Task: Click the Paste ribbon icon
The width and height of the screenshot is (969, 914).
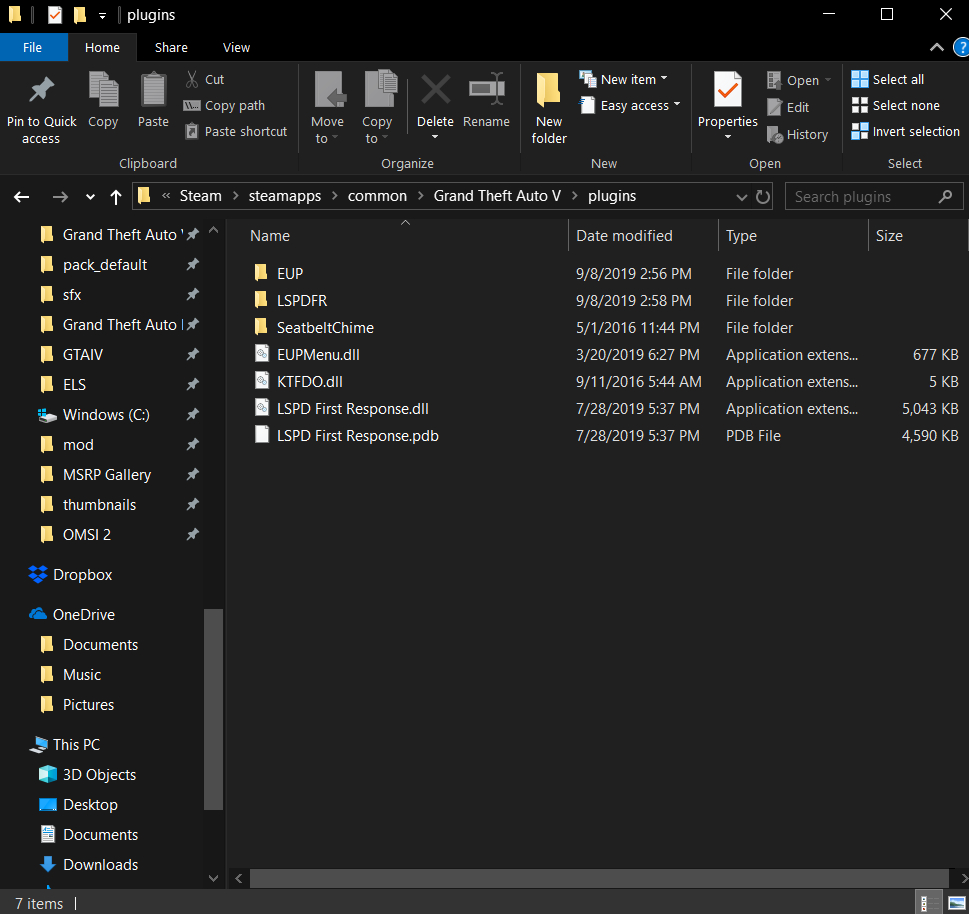Action: 153,90
